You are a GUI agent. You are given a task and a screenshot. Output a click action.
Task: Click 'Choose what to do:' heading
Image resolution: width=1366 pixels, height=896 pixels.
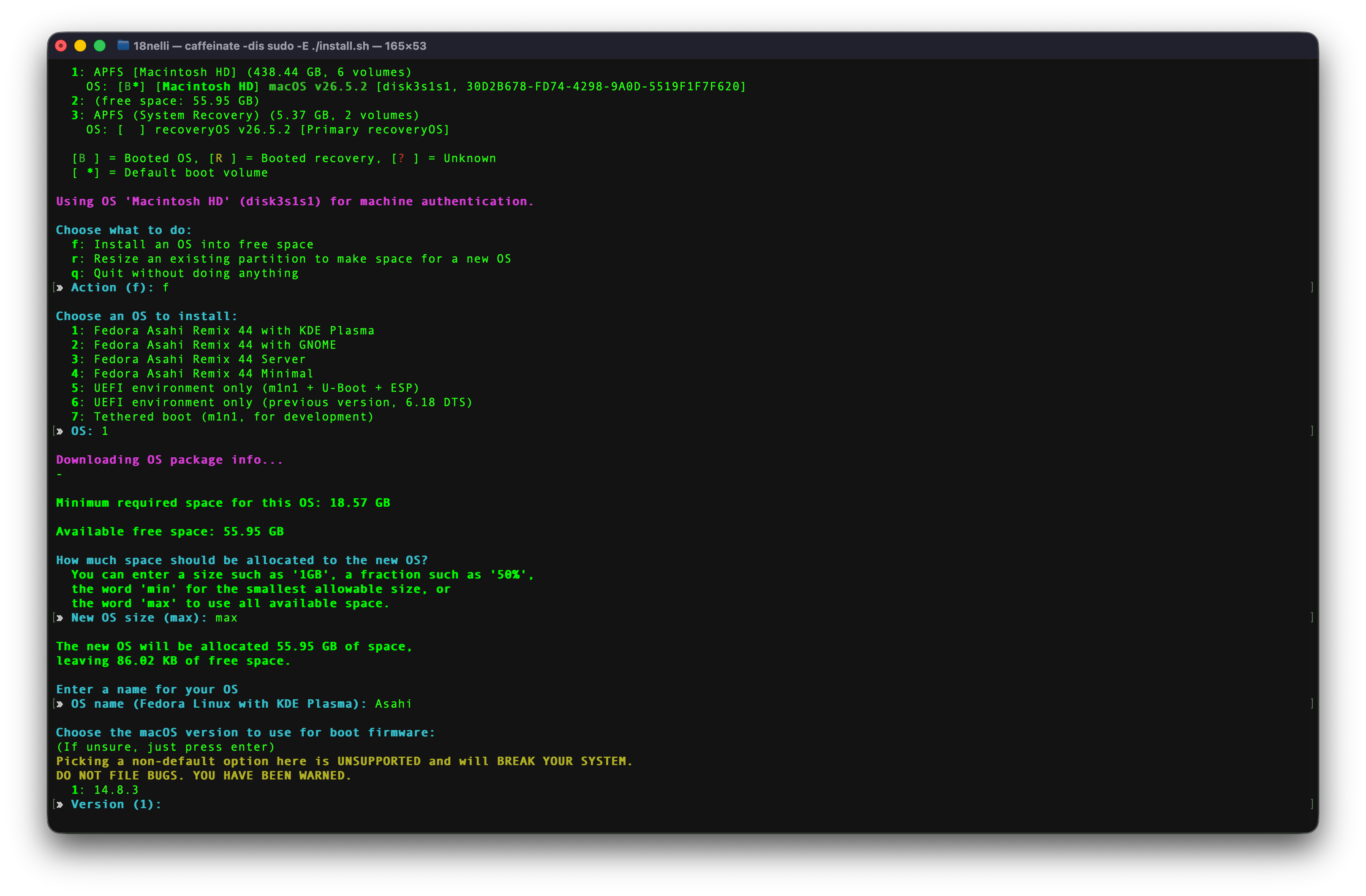pos(123,230)
